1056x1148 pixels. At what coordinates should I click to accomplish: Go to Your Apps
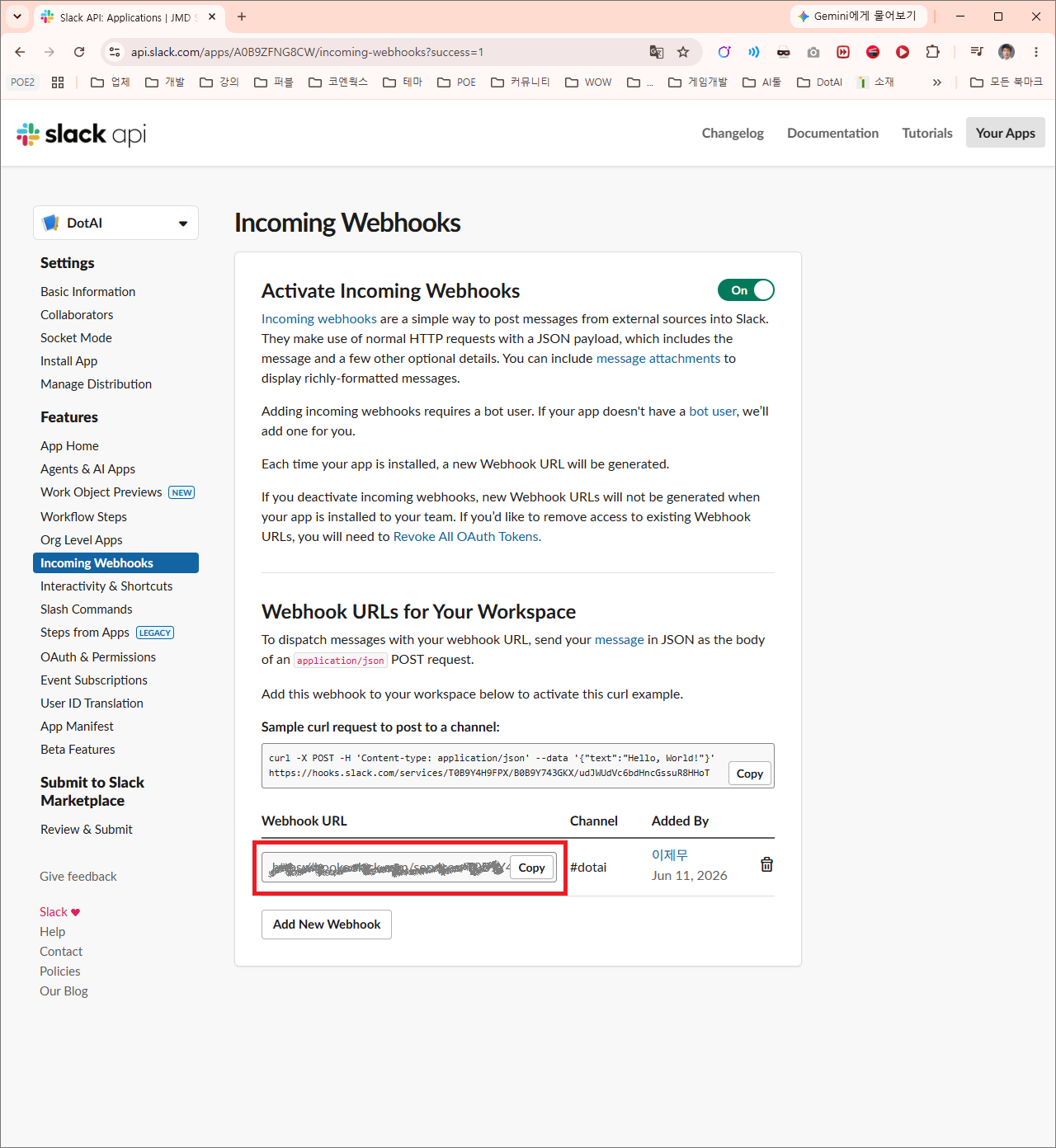1006,133
